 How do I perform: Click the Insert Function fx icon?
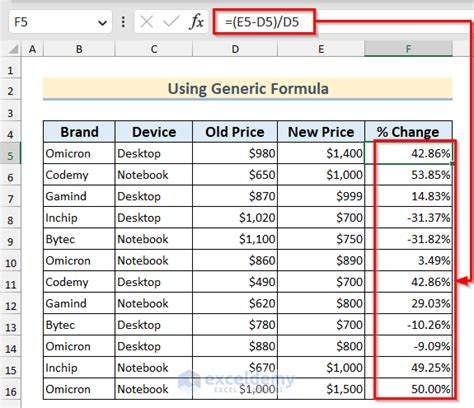pyautogui.click(x=196, y=22)
